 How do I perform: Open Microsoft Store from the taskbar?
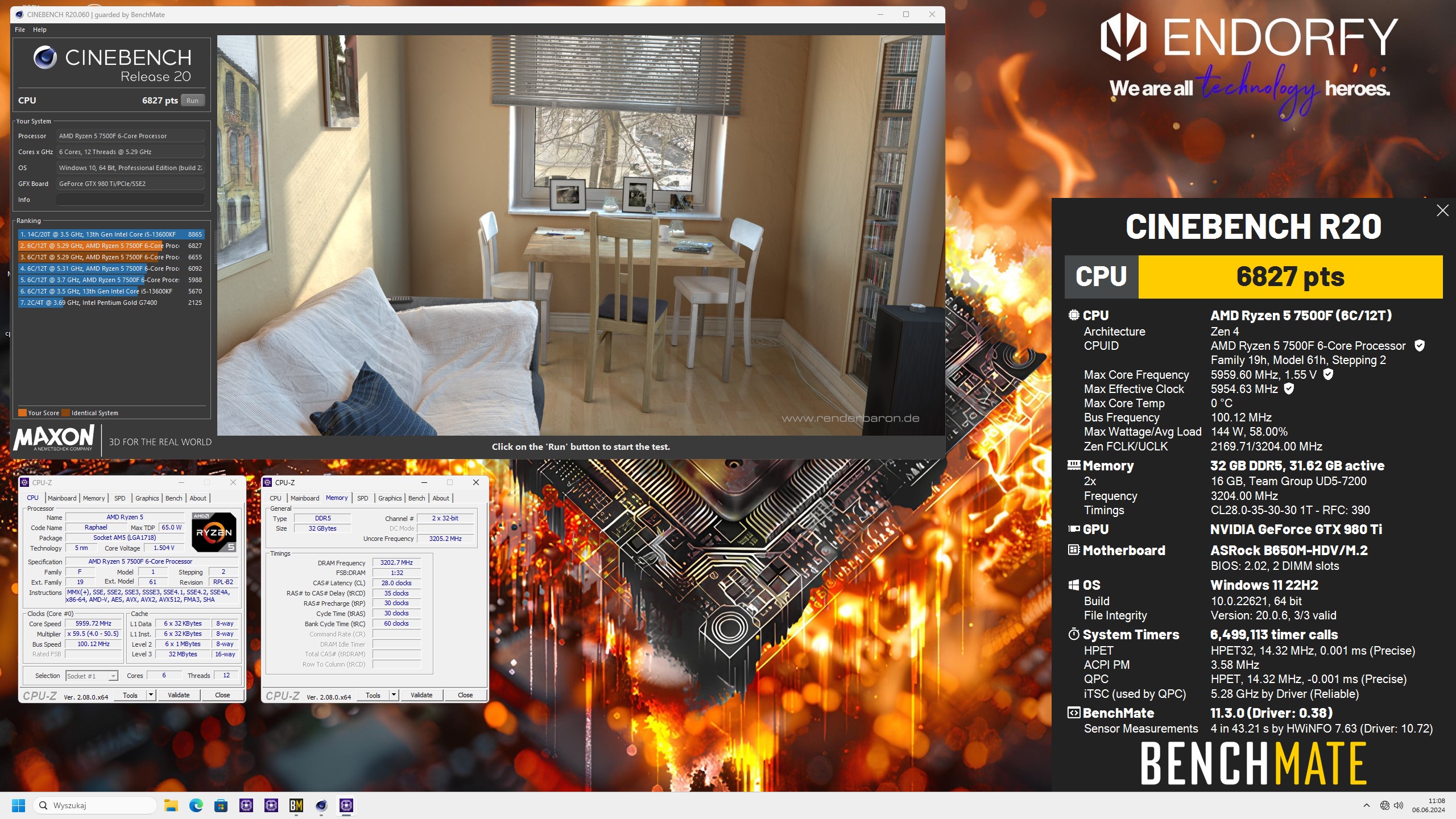pyautogui.click(x=221, y=805)
